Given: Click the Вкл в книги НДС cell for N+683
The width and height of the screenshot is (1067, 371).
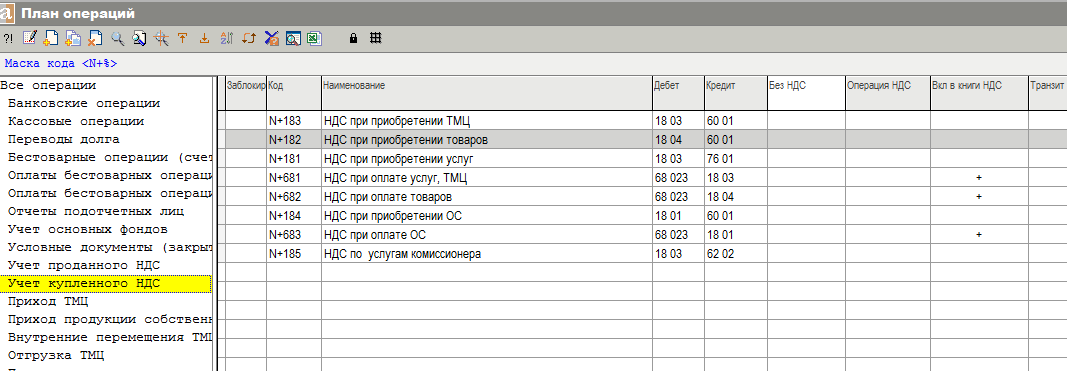Looking at the screenshot, I should coord(979,234).
